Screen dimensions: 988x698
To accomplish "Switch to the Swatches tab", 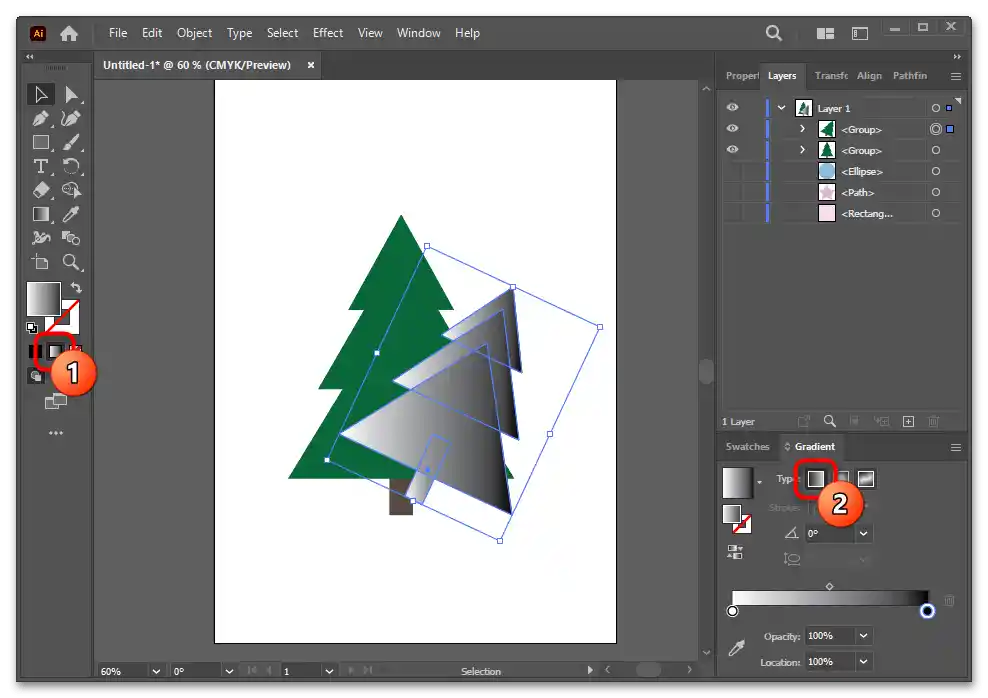I will pos(748,447).
